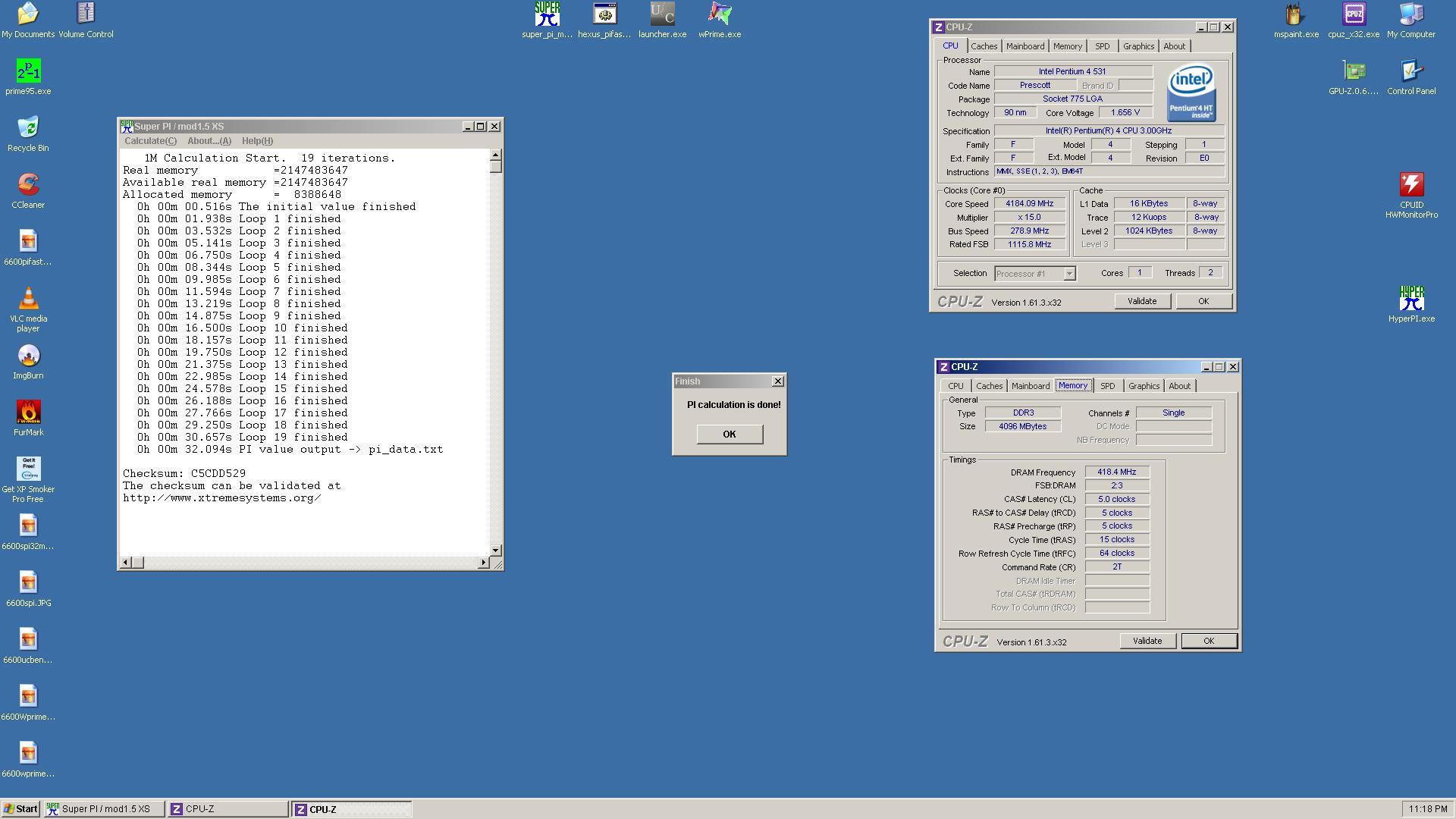
Task: Click OK in upper CPU-Z window
Action: (1203, 301)
